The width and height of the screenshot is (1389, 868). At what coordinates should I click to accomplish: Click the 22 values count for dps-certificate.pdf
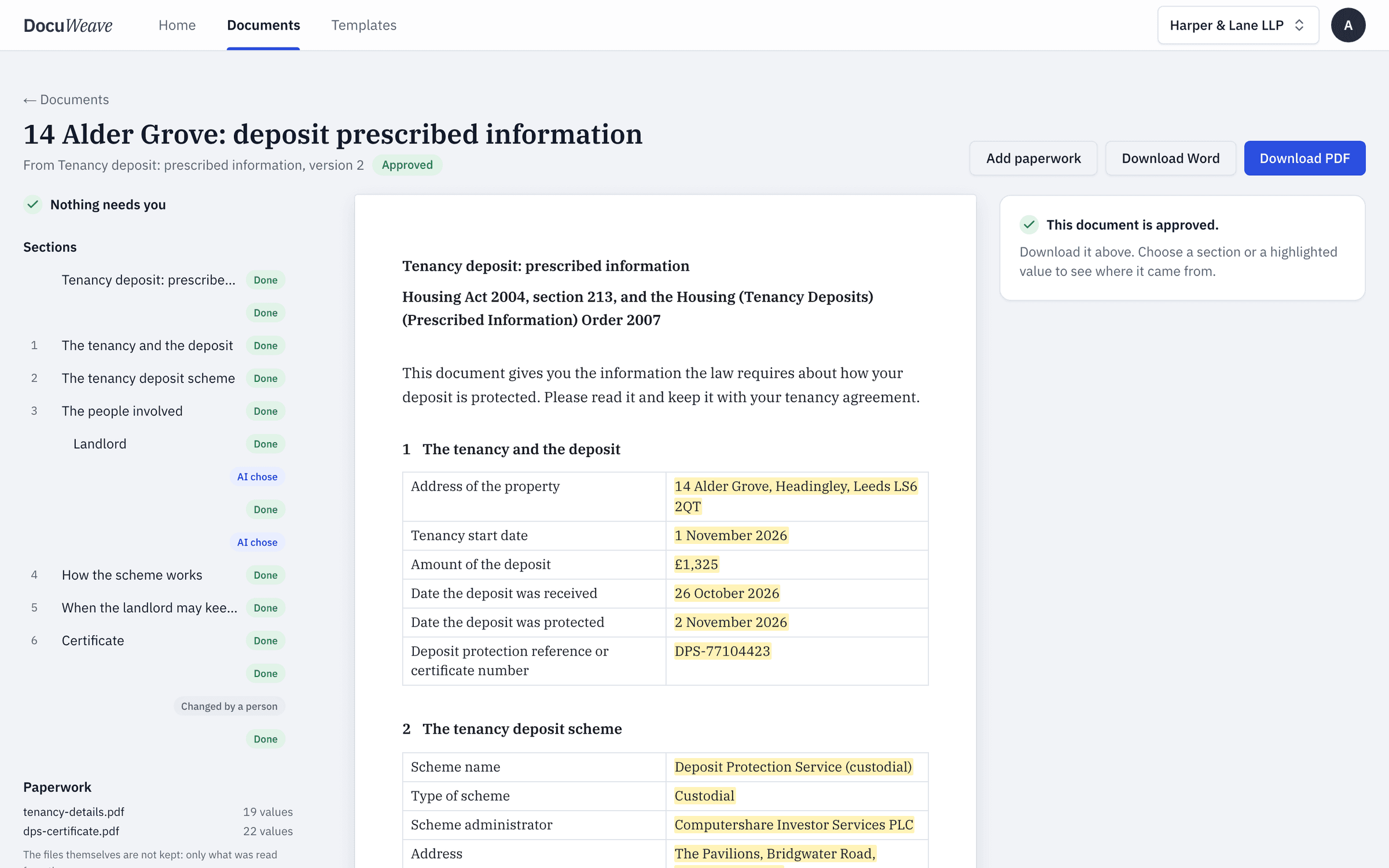click(268, 831)
